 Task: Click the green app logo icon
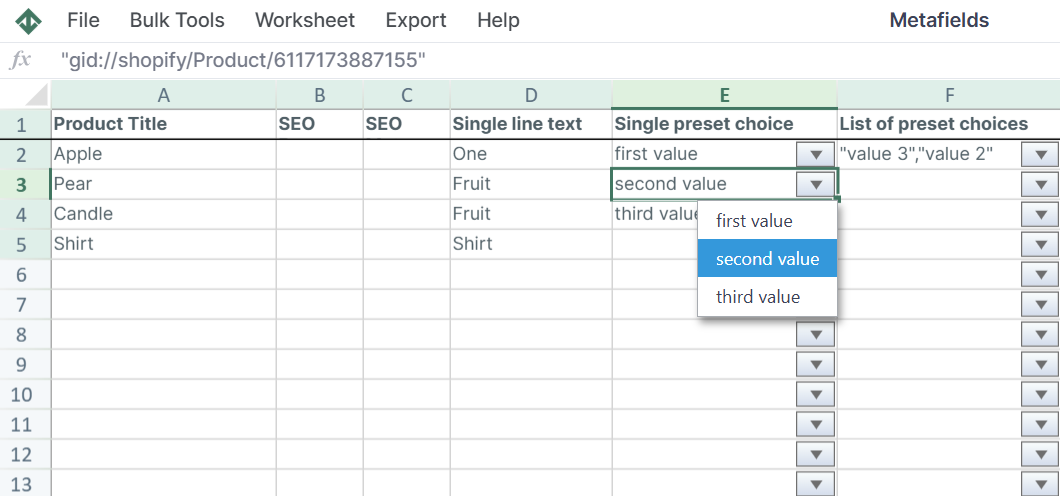click(28, 21)
